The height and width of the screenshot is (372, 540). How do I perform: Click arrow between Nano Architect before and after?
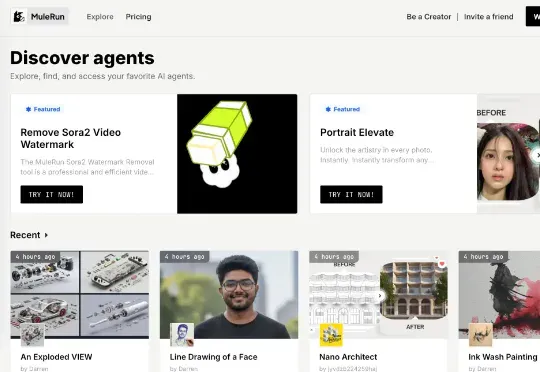[x=380, y=296]
